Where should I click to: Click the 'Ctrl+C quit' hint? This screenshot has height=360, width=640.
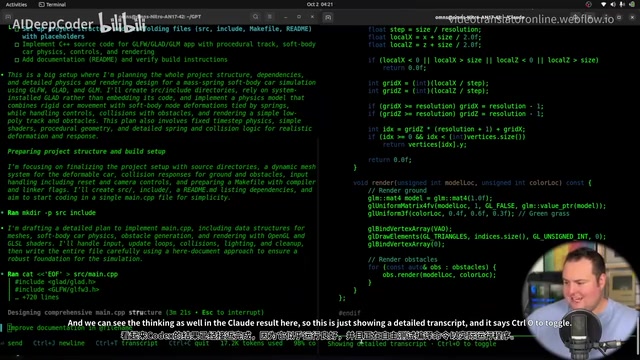coord(189,343)
